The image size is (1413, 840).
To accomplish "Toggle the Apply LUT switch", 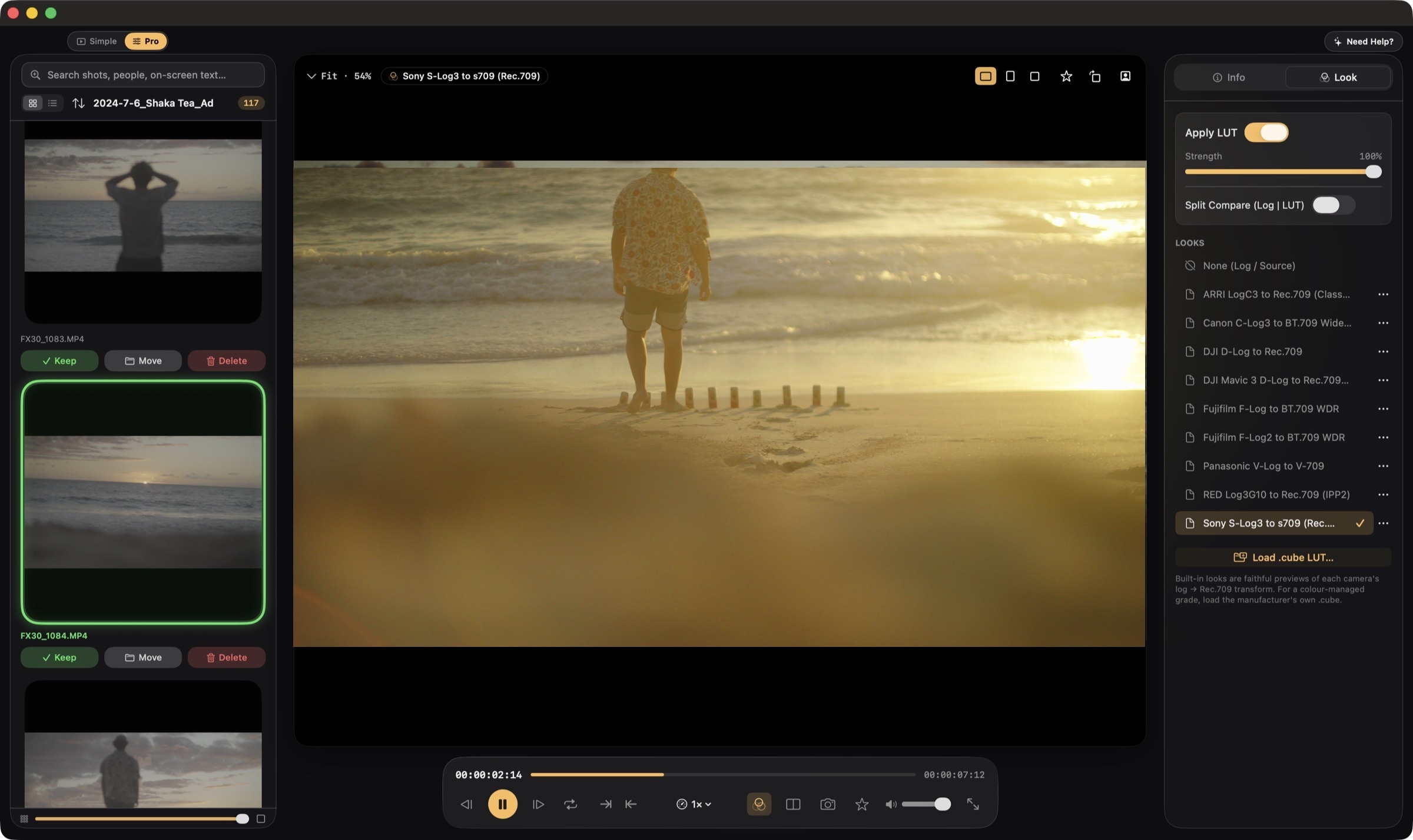I will coord(1266,132).
